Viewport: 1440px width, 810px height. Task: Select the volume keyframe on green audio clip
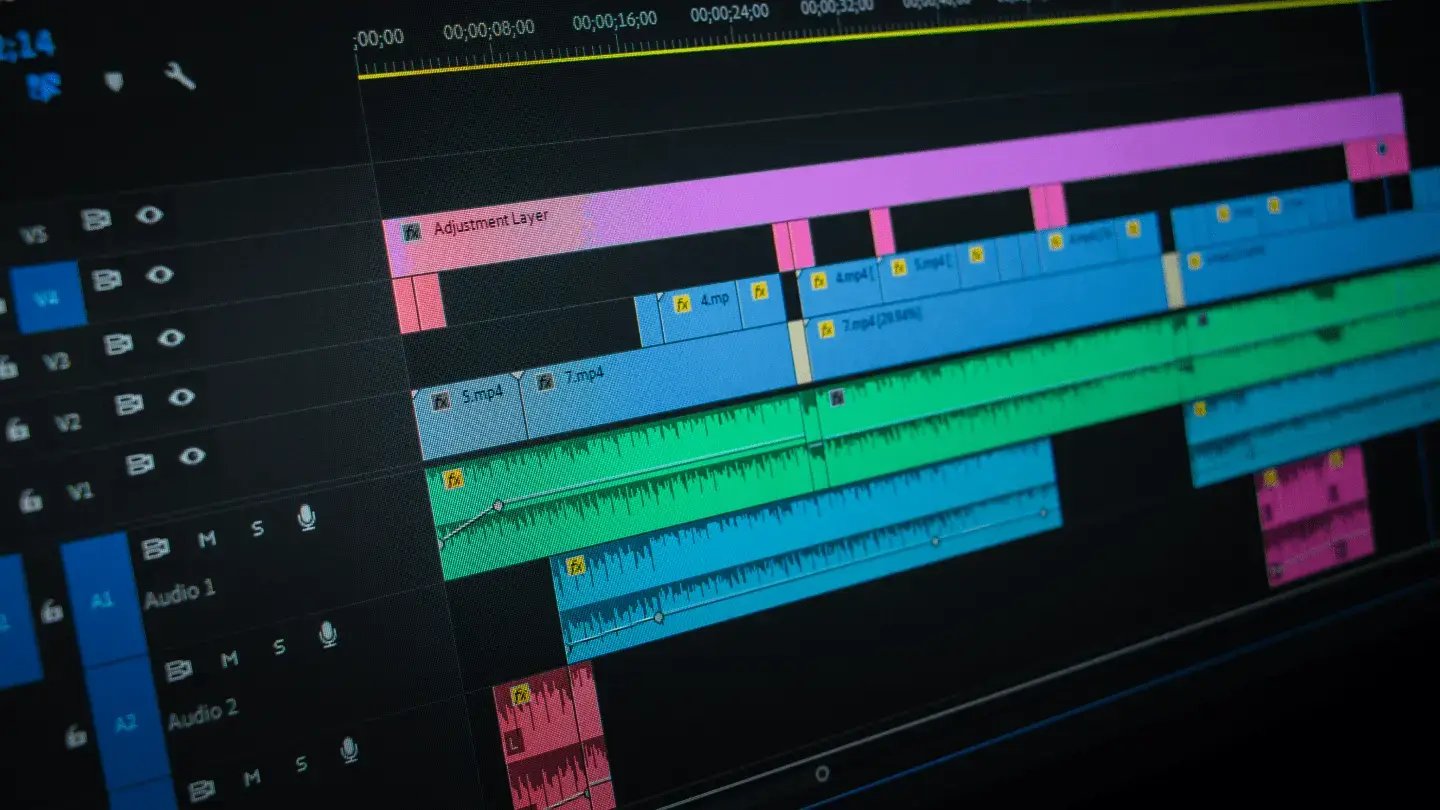pyautogui.click(x=497, y=506)
